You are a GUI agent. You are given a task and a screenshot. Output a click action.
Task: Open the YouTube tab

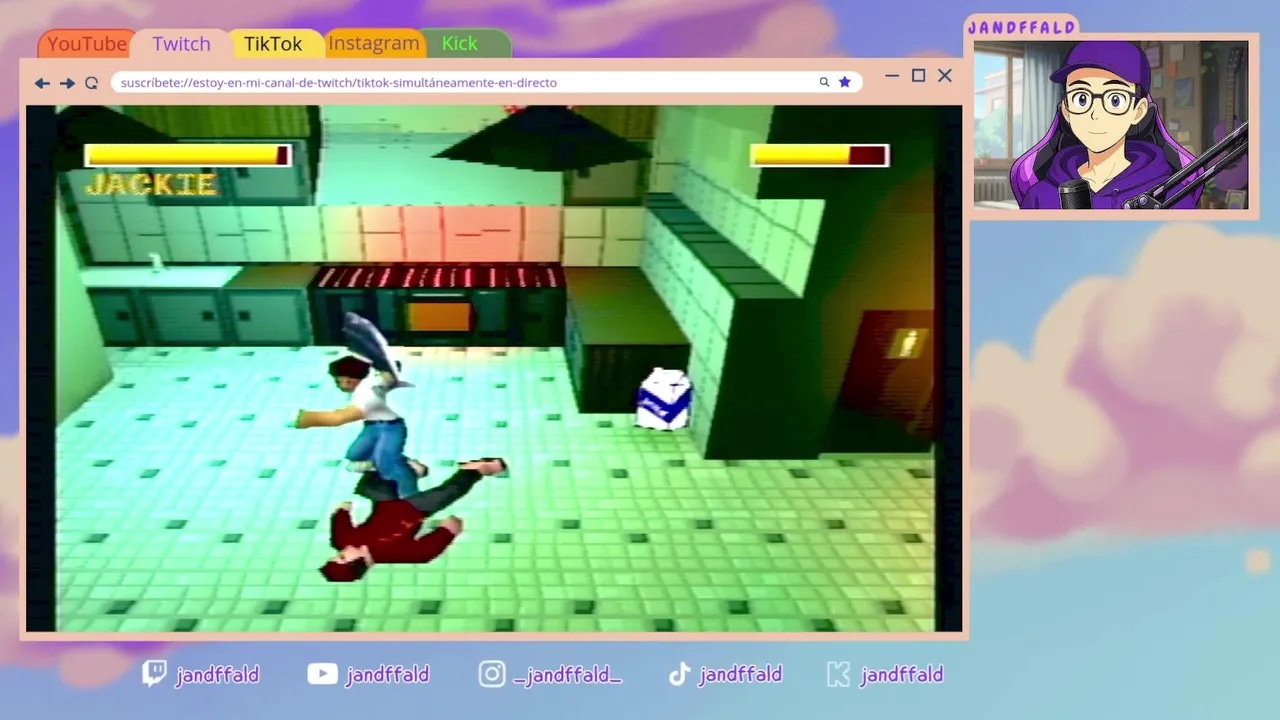point(87,44)
